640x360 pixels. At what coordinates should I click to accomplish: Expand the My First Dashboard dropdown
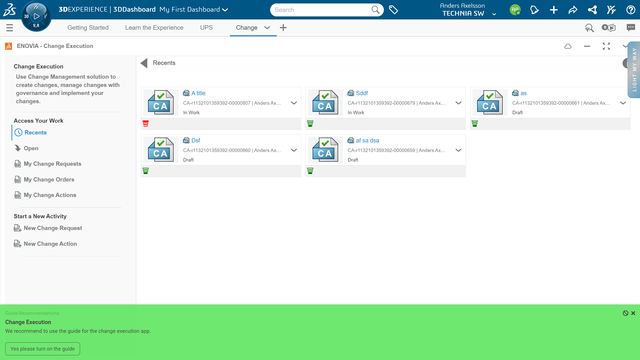coord(225,10)
